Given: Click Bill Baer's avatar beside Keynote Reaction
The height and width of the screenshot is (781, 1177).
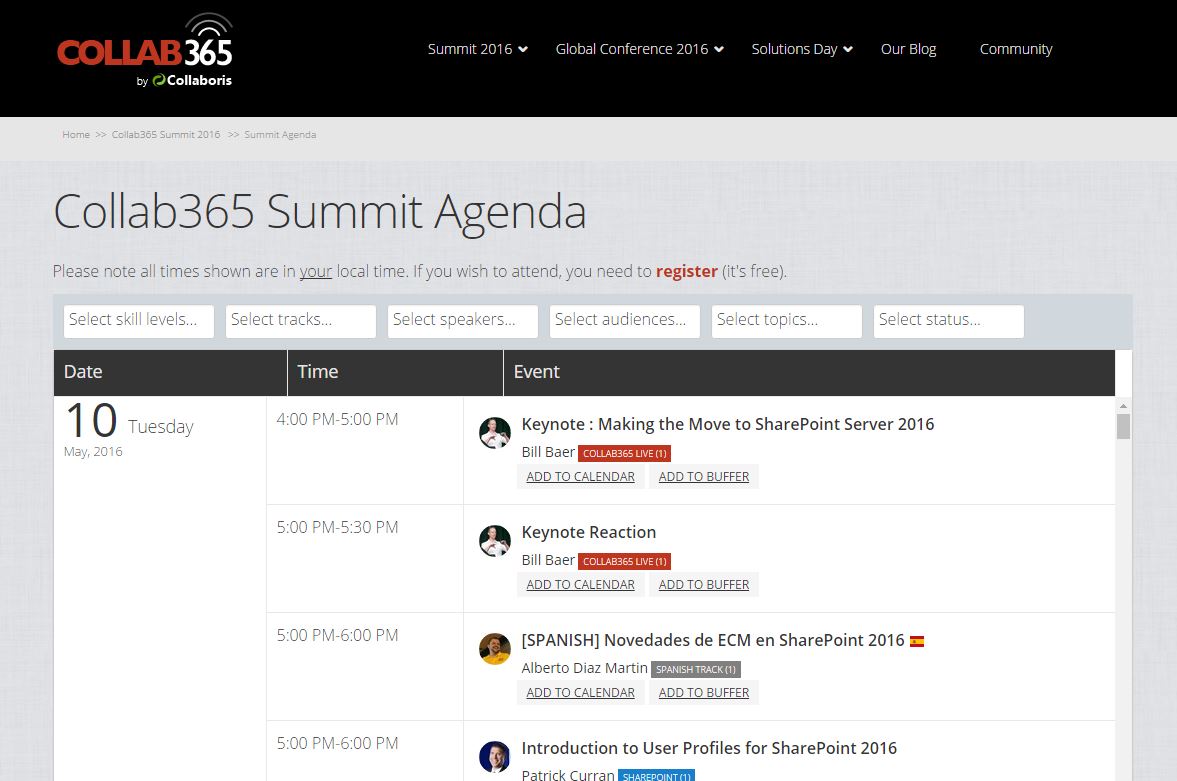Looking at the screenshot, I should (x=495, y=541).
